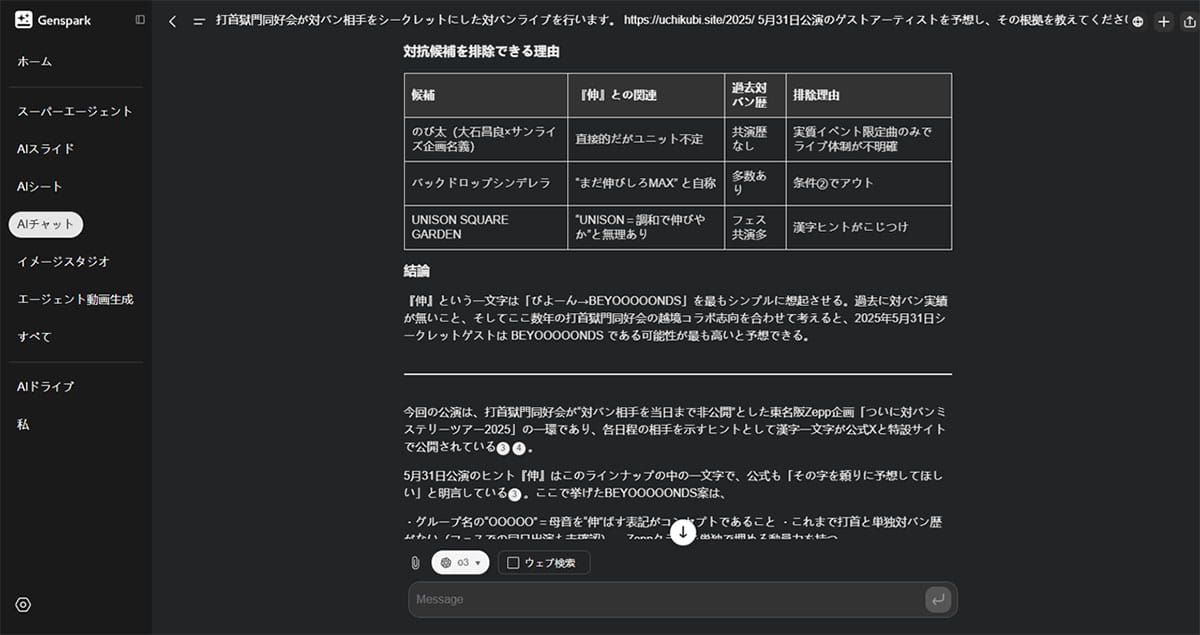Open スーパーエージェント in sidebar

point(74,111)
